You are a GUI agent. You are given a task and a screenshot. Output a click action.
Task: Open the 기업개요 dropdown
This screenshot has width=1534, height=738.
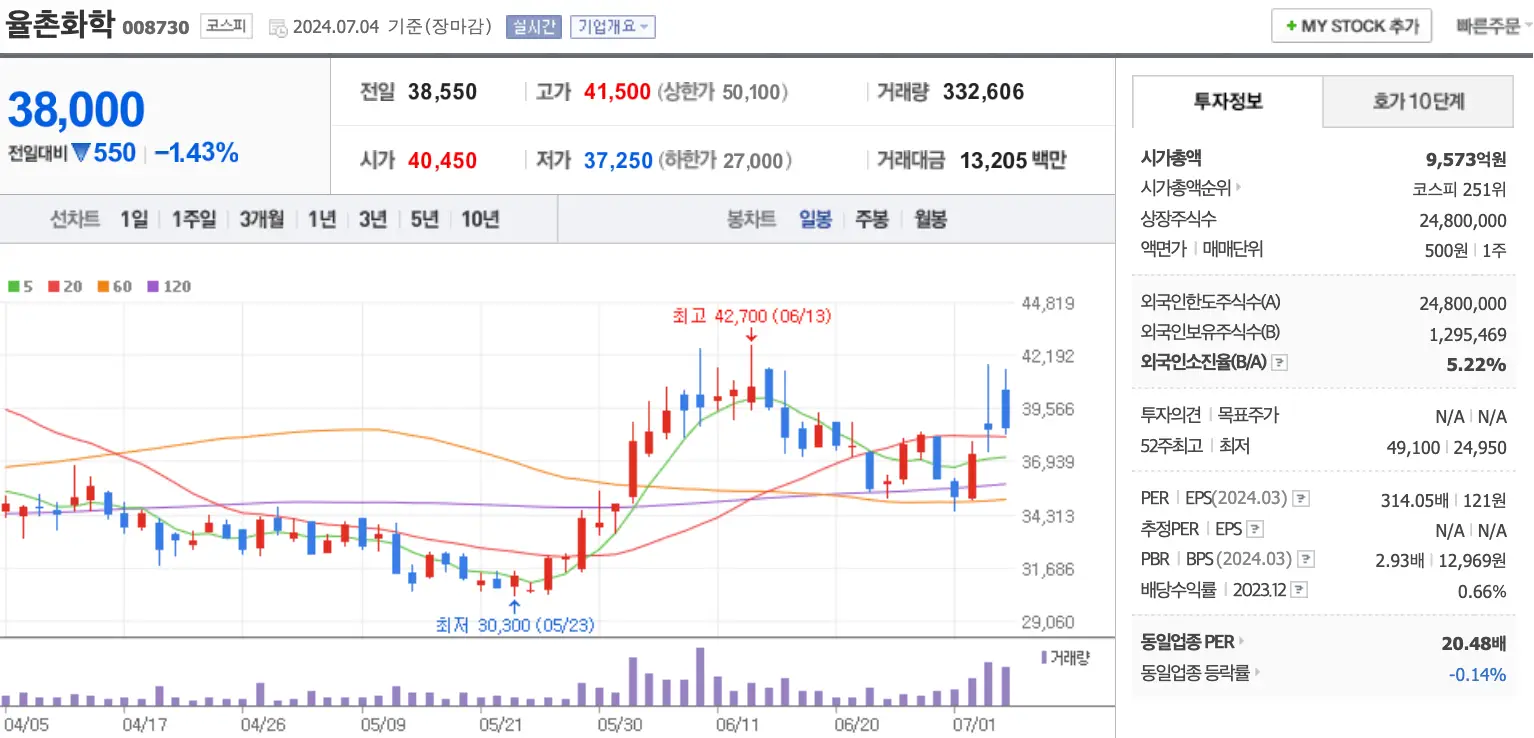[614, 26]
